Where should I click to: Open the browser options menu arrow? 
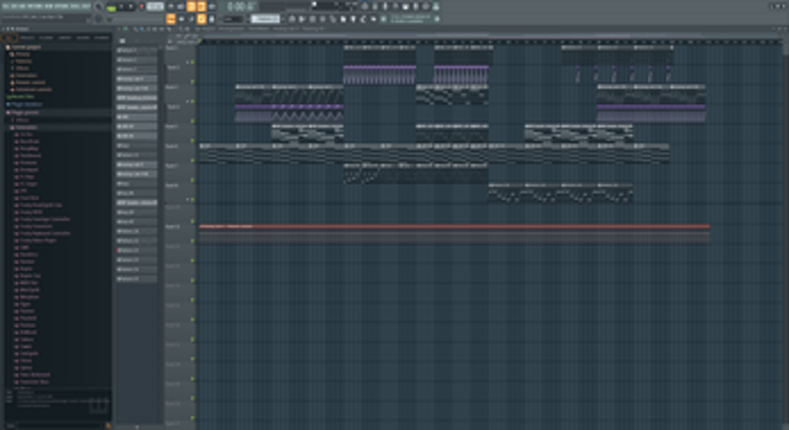3,29
